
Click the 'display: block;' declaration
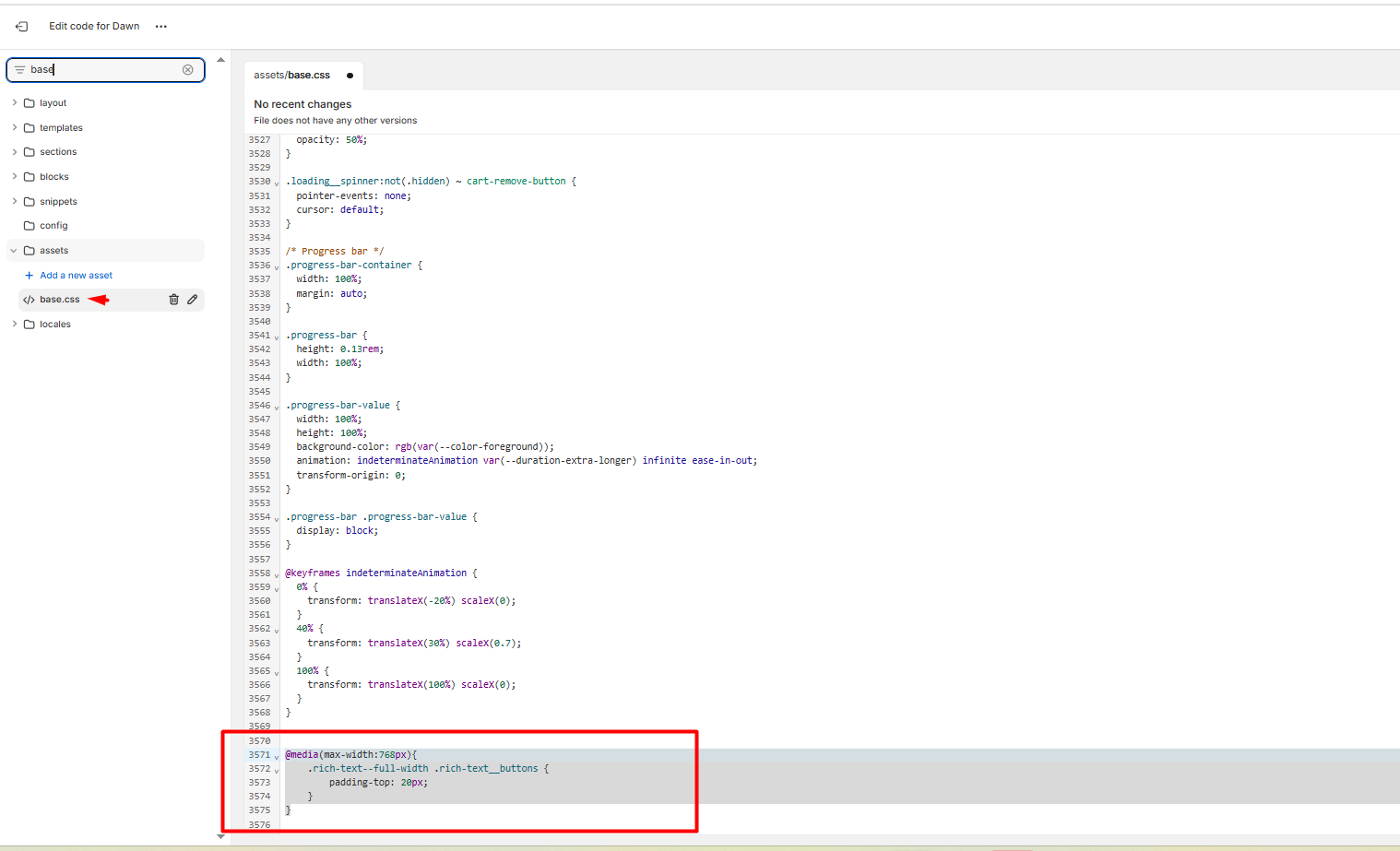(x=338, y=531)
